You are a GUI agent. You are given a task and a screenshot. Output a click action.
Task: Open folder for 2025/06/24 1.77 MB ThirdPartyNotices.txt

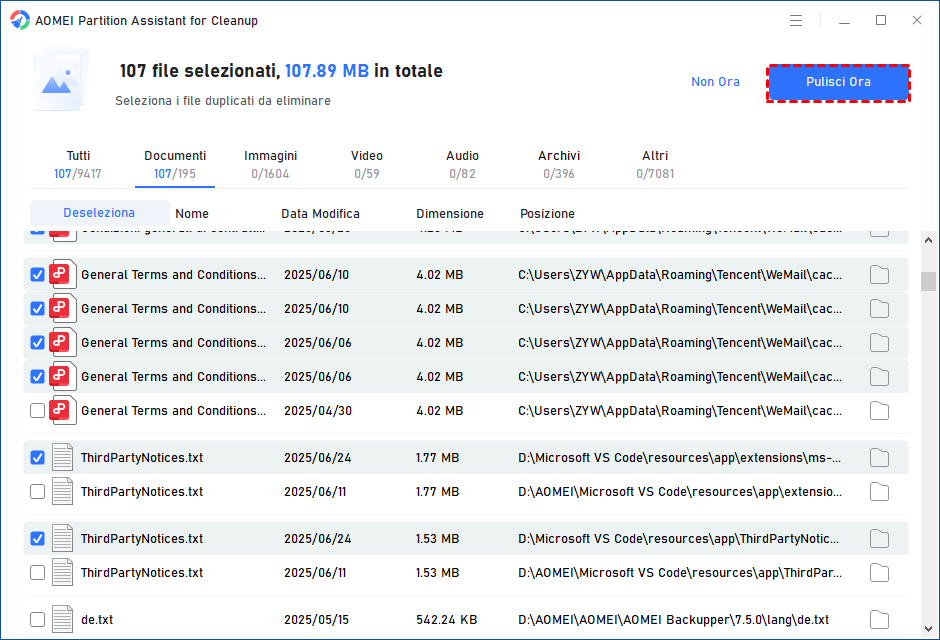tap(879, 458)
